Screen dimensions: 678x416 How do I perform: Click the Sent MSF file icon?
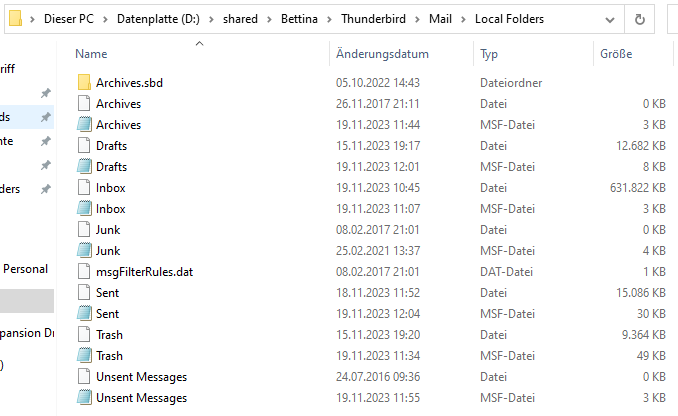(x=84, y=314)
